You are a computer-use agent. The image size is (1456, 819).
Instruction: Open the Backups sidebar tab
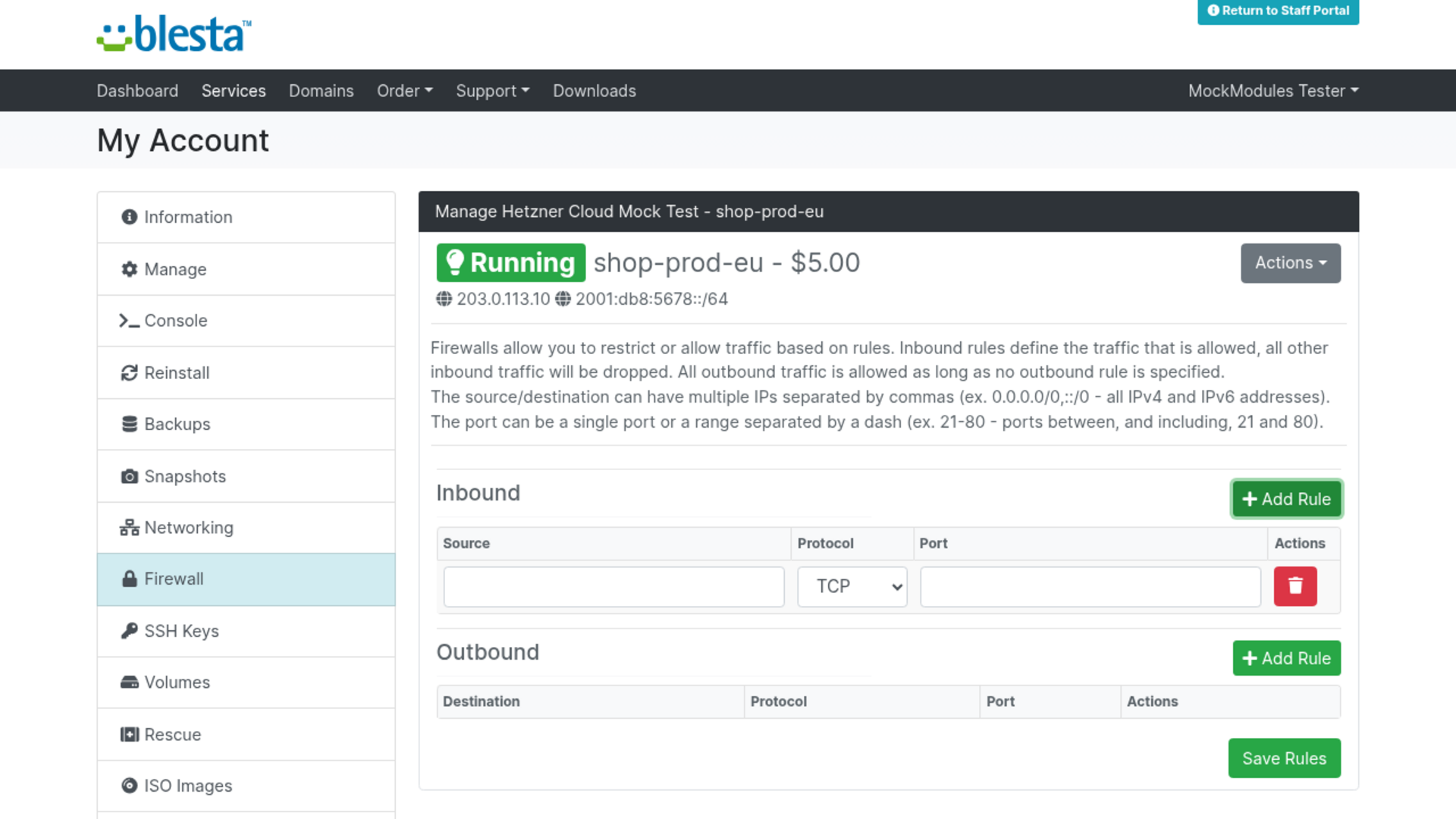(246, 425)
